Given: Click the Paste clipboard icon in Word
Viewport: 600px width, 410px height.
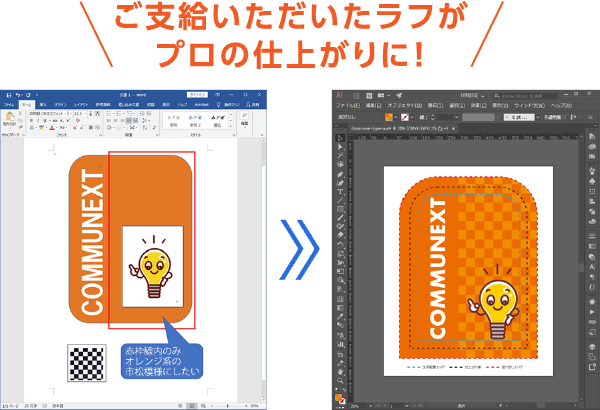Looking at the screenshot, I should [8, 118].
